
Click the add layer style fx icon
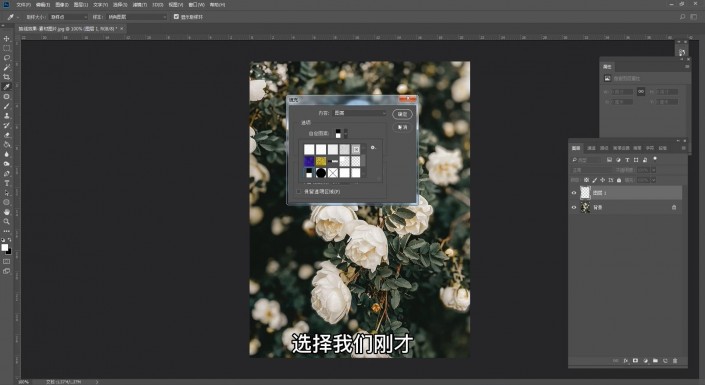pyautogui.click(x=625, y=361)
